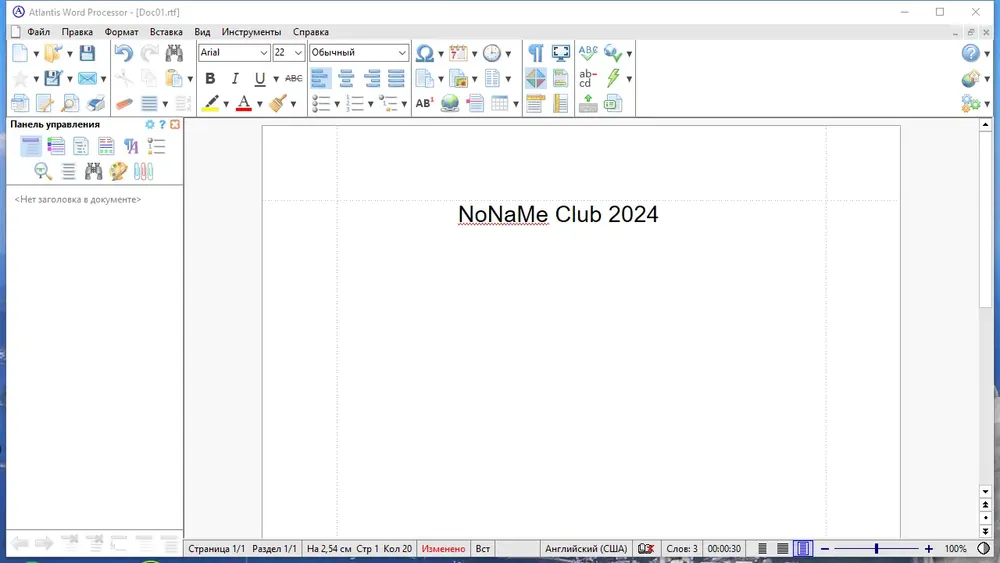Toggle italic formatting
1000x563 pixels.
click(235, 78)
